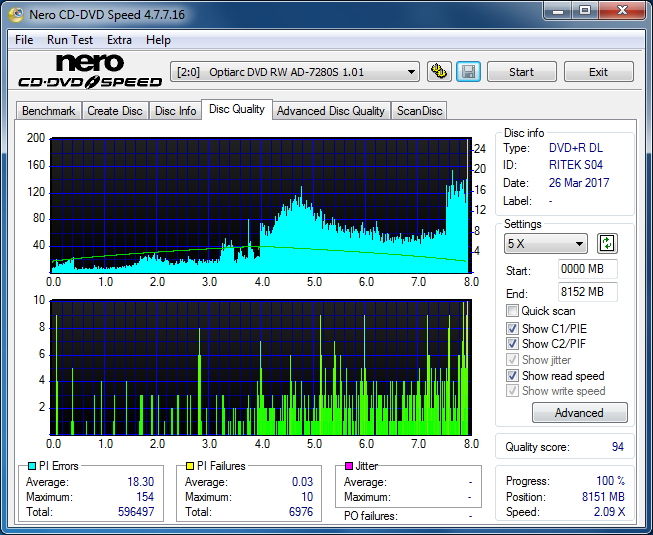Switch to the Advanced Disc Quality tab
The width and height of the screenshot is (653, 535).
click(x=330, y=110)
